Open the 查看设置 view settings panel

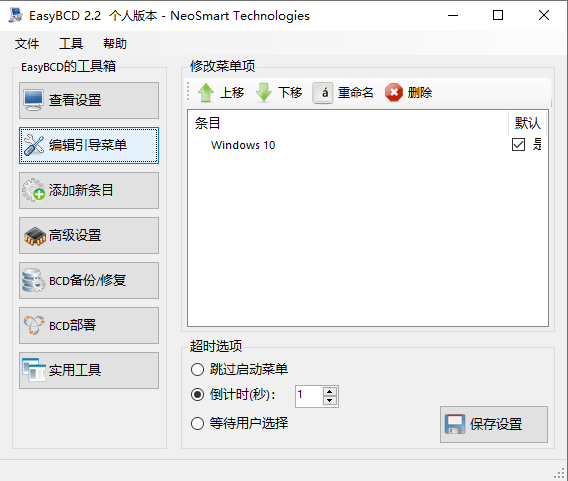click(89, 100)
